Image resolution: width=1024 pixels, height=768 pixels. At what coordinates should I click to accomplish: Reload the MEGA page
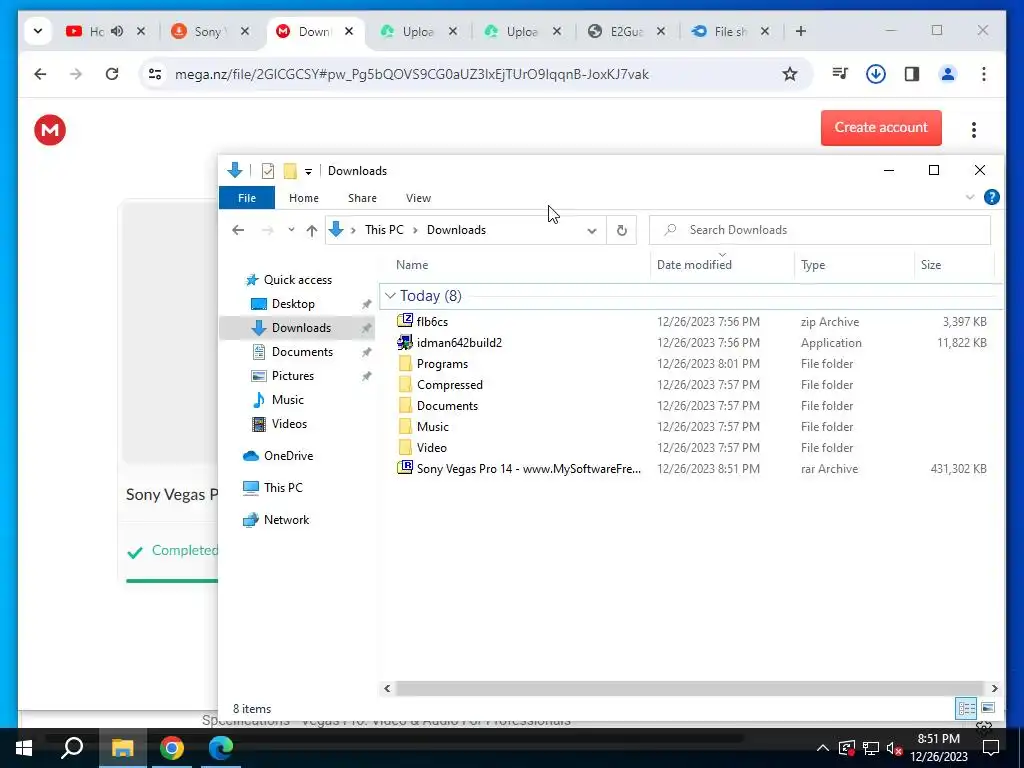click(x=112, y=74)
